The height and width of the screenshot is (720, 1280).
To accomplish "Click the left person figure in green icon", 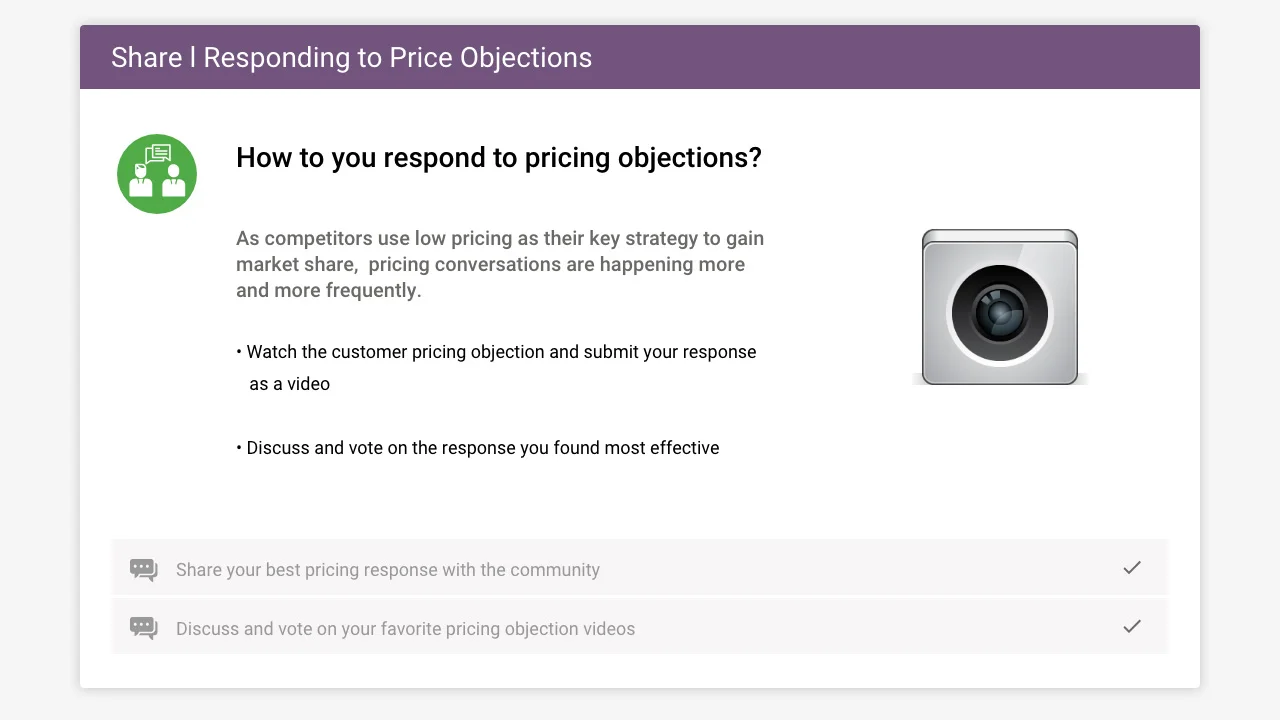I will click(141, 181).
